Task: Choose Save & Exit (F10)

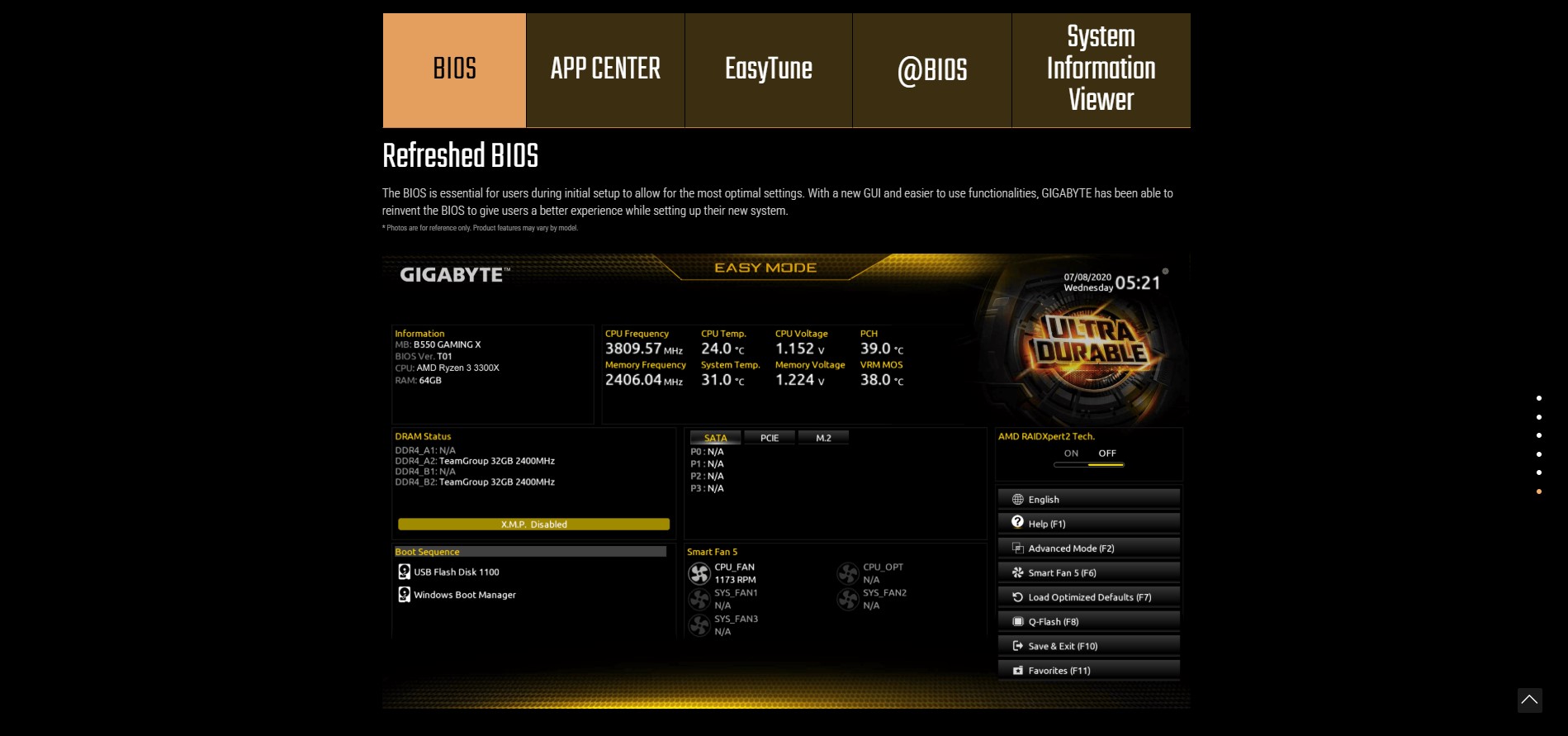Action: point(1088,646)
